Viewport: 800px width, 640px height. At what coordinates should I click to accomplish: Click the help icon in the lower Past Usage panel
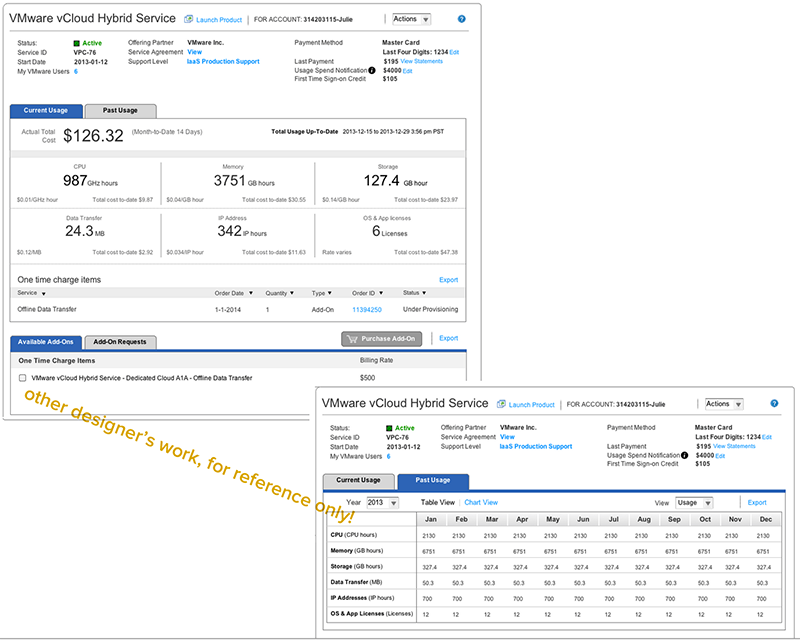coord(774,404)
